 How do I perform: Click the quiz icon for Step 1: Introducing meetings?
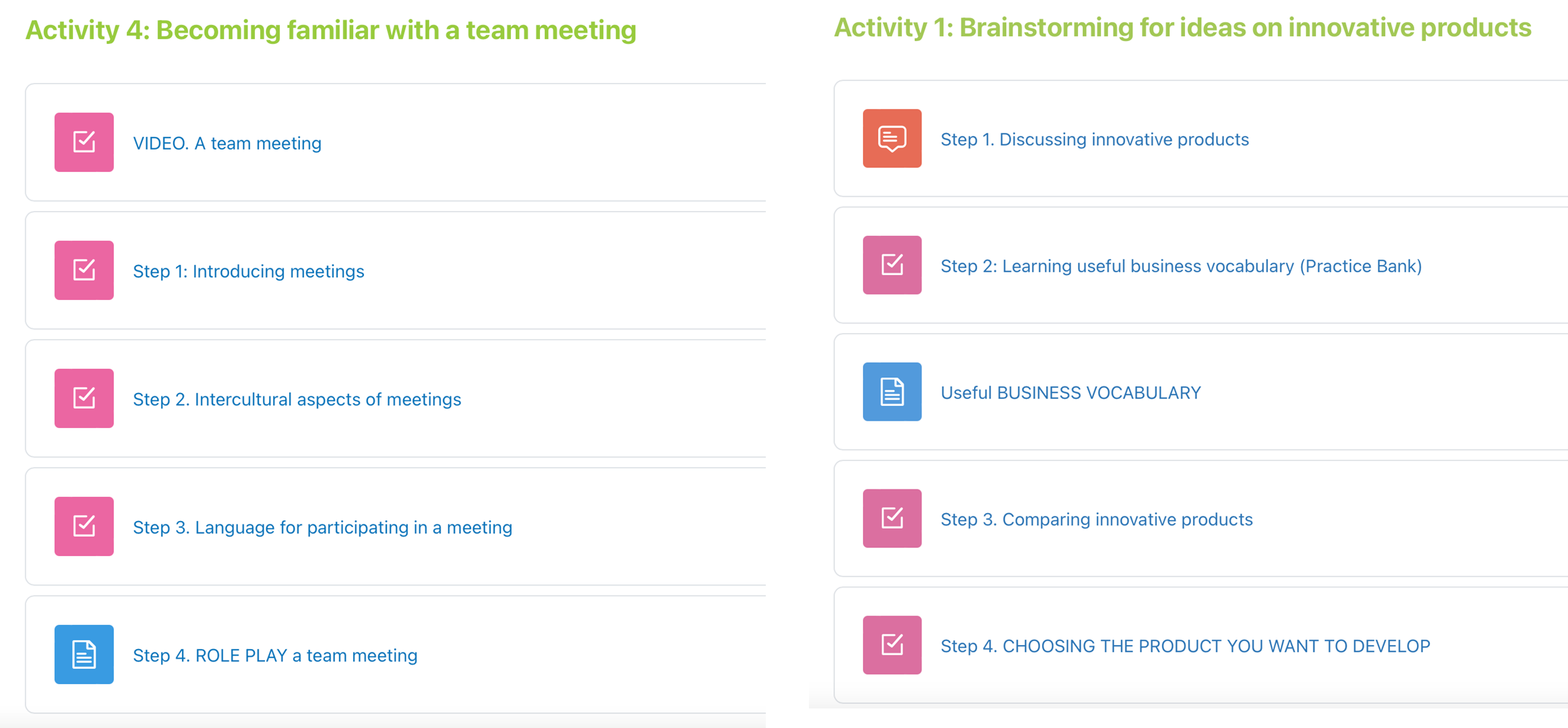click(84, 270)
